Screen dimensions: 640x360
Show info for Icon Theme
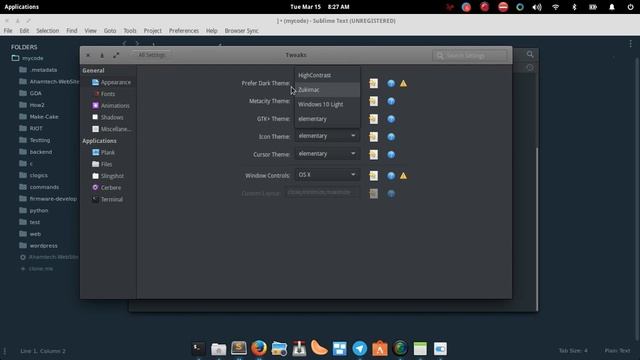click(391, 136)
